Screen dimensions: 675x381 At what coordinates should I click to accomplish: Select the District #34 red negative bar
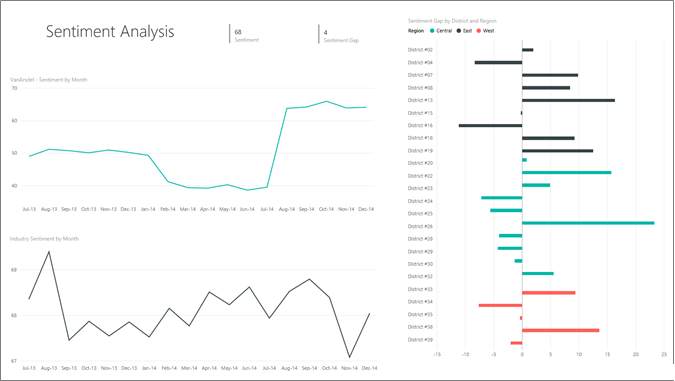(x=500, y=306)
